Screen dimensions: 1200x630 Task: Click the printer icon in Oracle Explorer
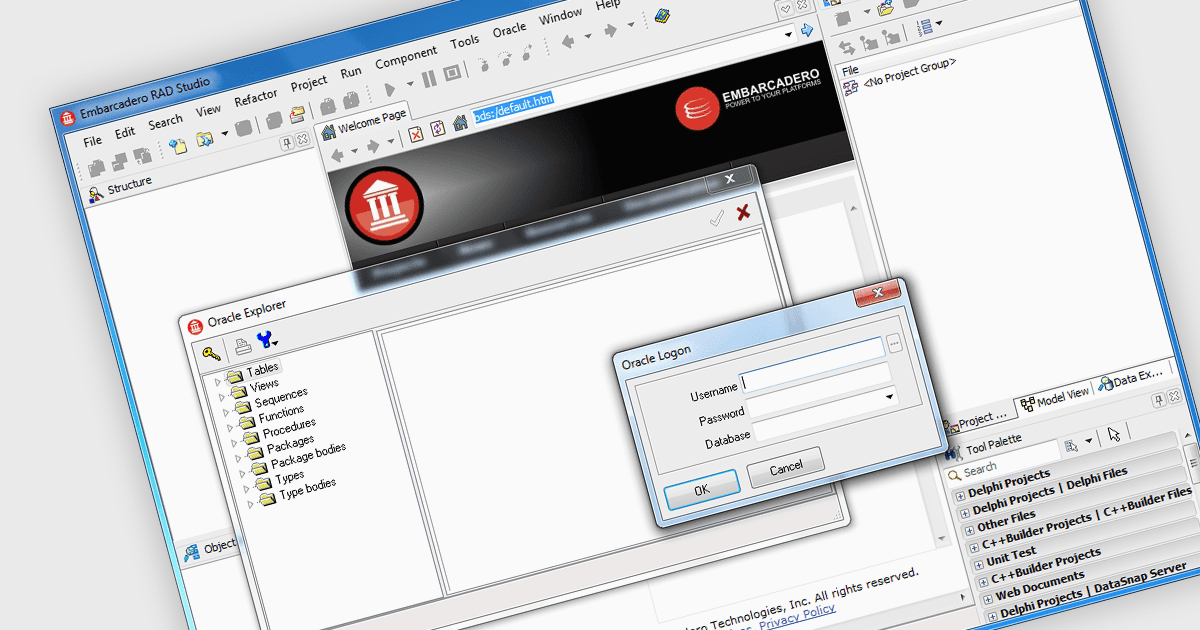(243, 346)
